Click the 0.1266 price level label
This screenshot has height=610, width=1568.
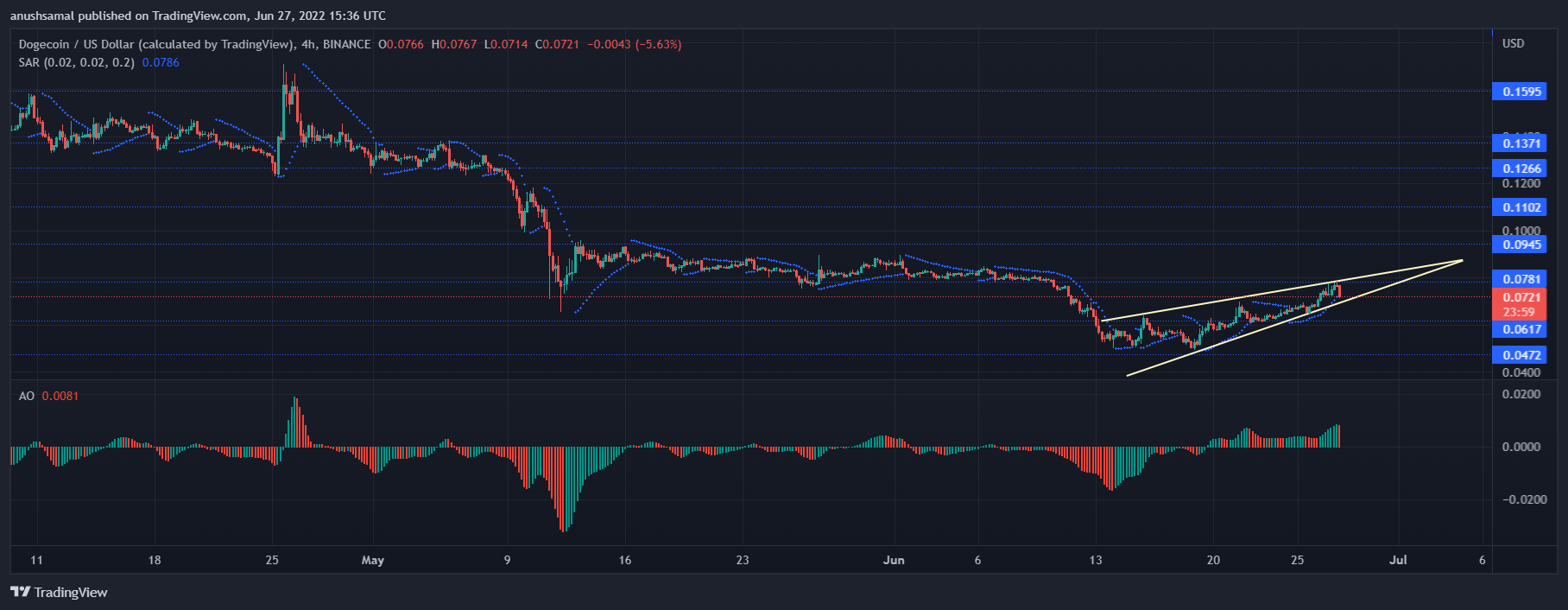pyautogui.click(x=1521, y=168)
